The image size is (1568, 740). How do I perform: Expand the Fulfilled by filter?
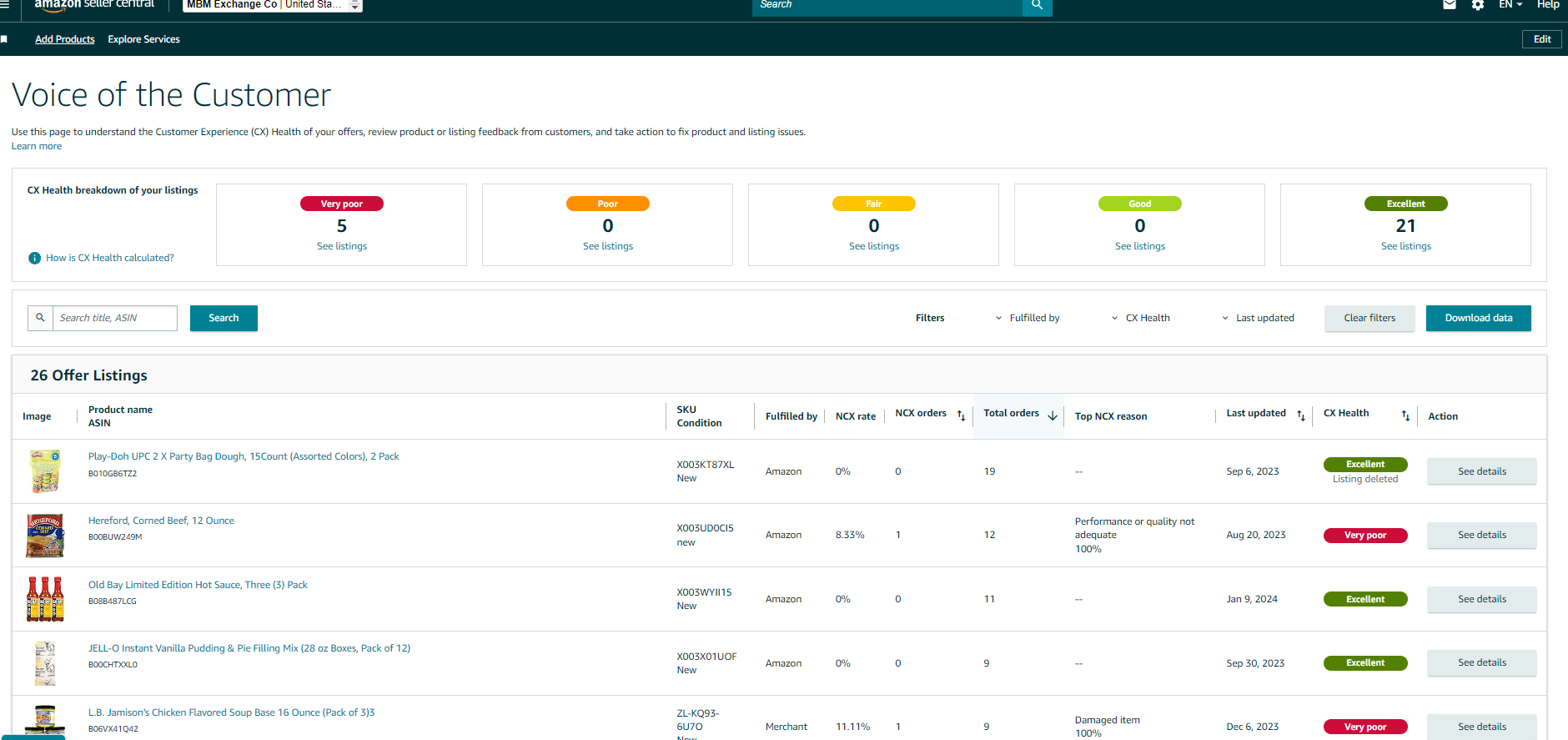point(1028,318)
